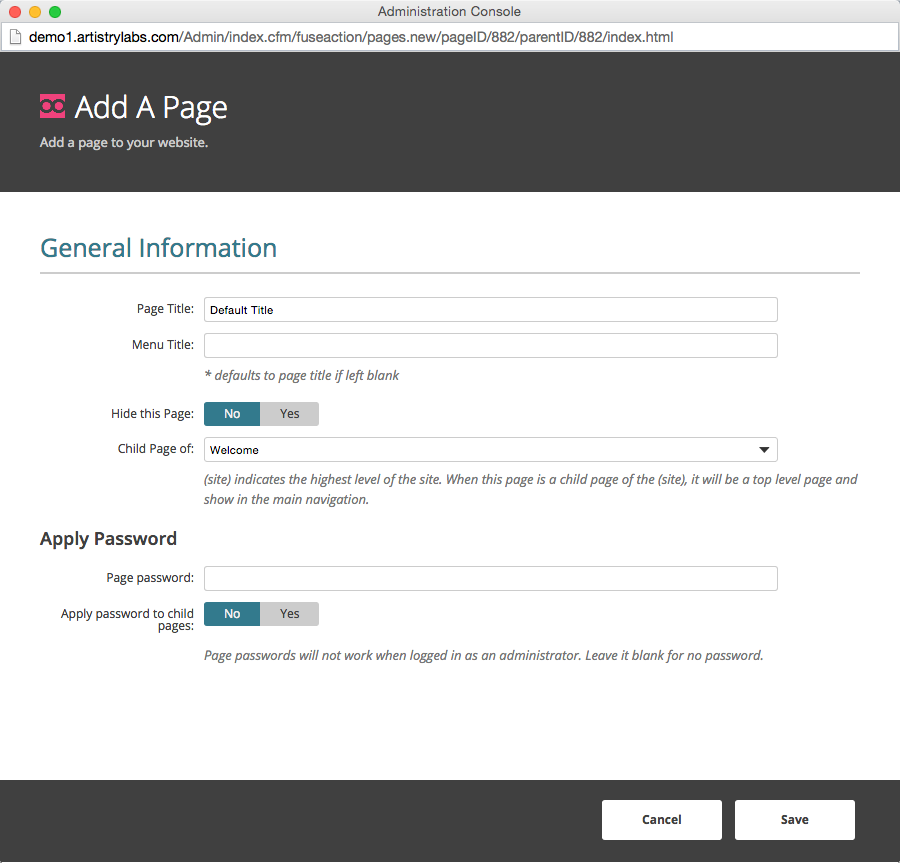Click the yellow minimize window button
This screenshot has width=900, height=863.
point(35,11)
